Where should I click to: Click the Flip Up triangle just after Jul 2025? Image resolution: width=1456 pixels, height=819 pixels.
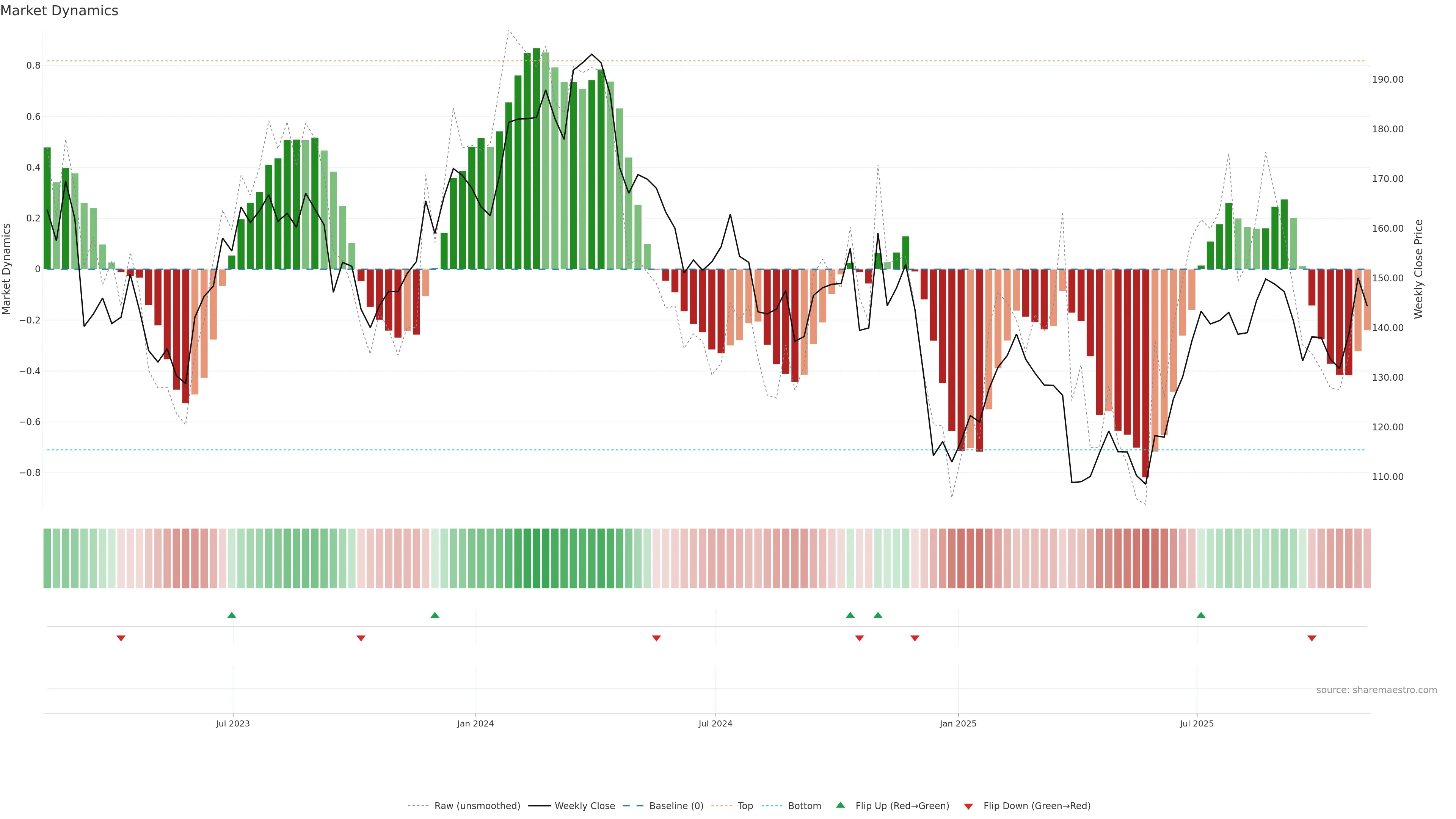pos(1201,615)
